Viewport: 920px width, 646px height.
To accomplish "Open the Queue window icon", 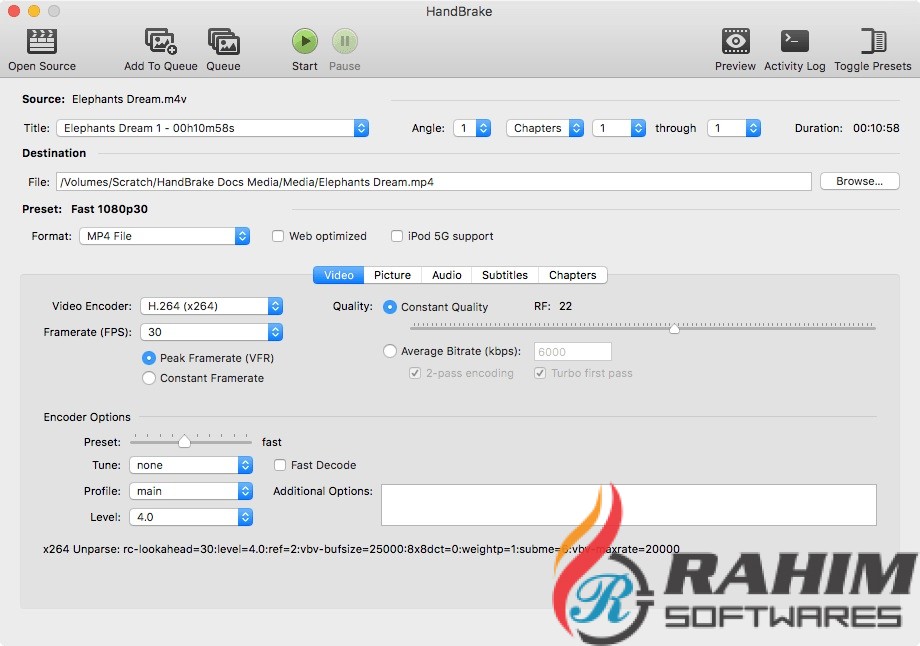I will (x=223, y=41).
